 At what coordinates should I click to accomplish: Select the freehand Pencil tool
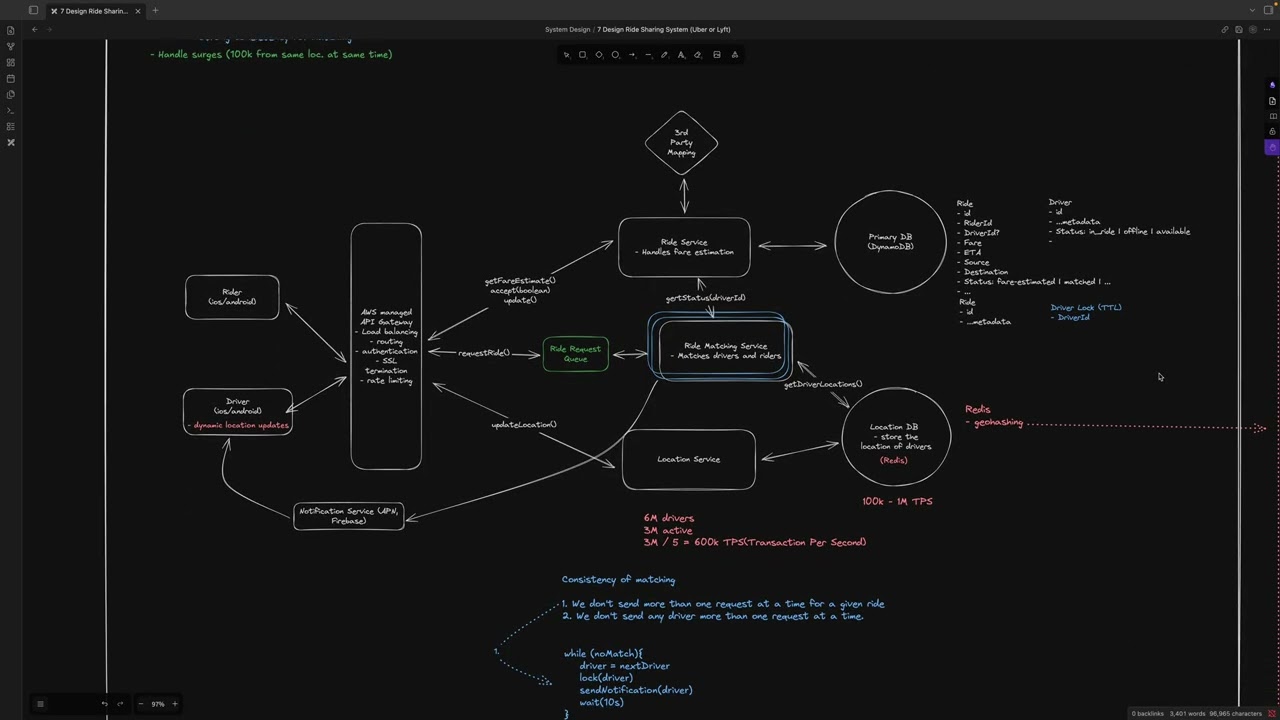[664, 55]
